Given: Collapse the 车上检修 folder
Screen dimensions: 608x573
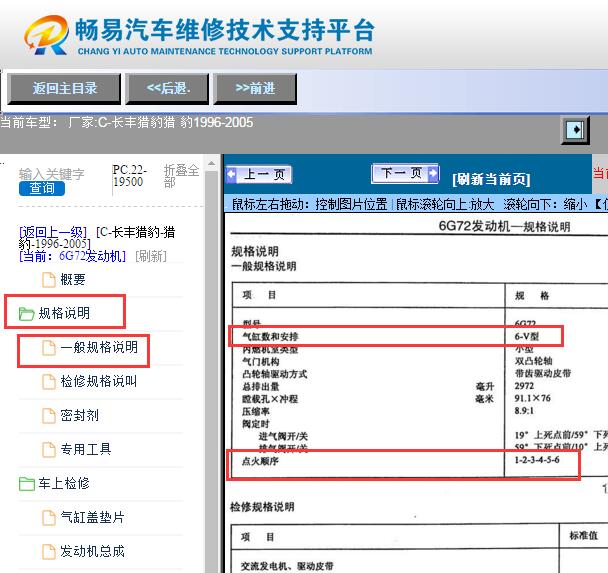Looking at the screenshot, I should coord(64,483).
